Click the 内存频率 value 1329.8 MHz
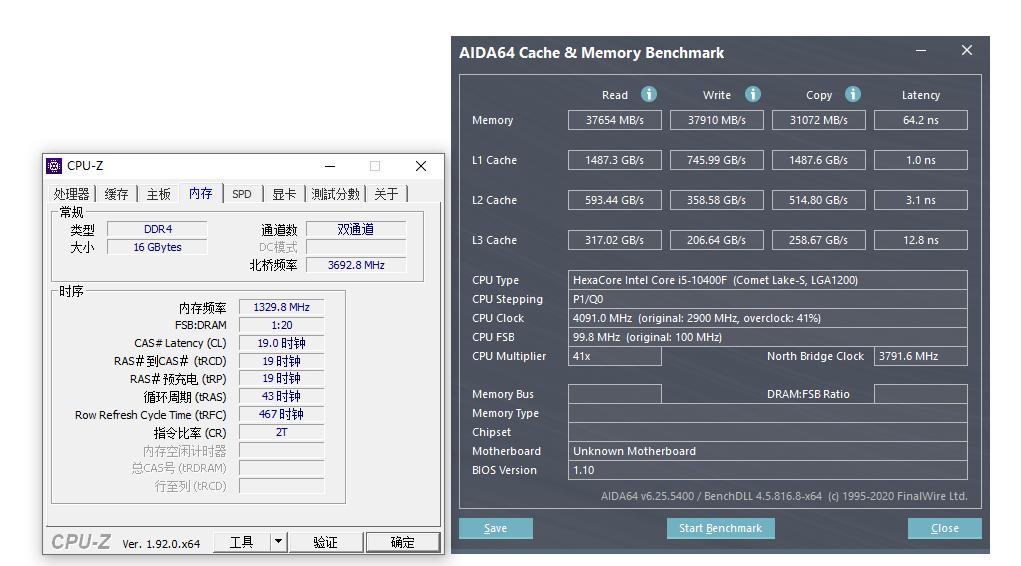The image size is (1021, 566). tap(281, 307)
